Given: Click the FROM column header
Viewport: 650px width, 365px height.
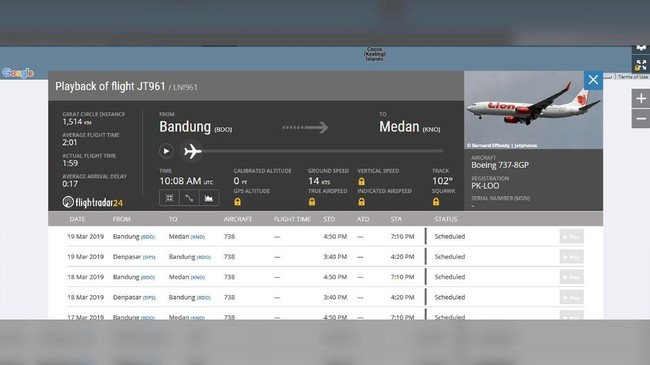Looking at the screenshot, I should (121, 219).
